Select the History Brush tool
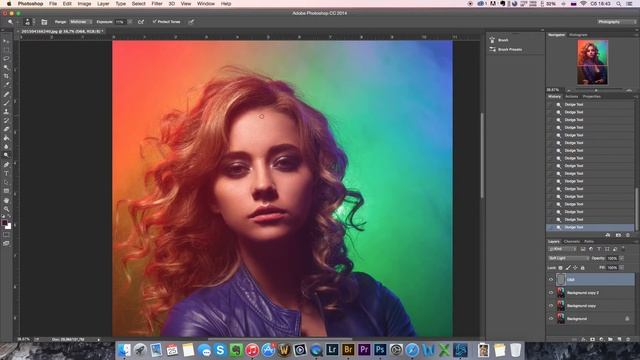 coord(6,121)
